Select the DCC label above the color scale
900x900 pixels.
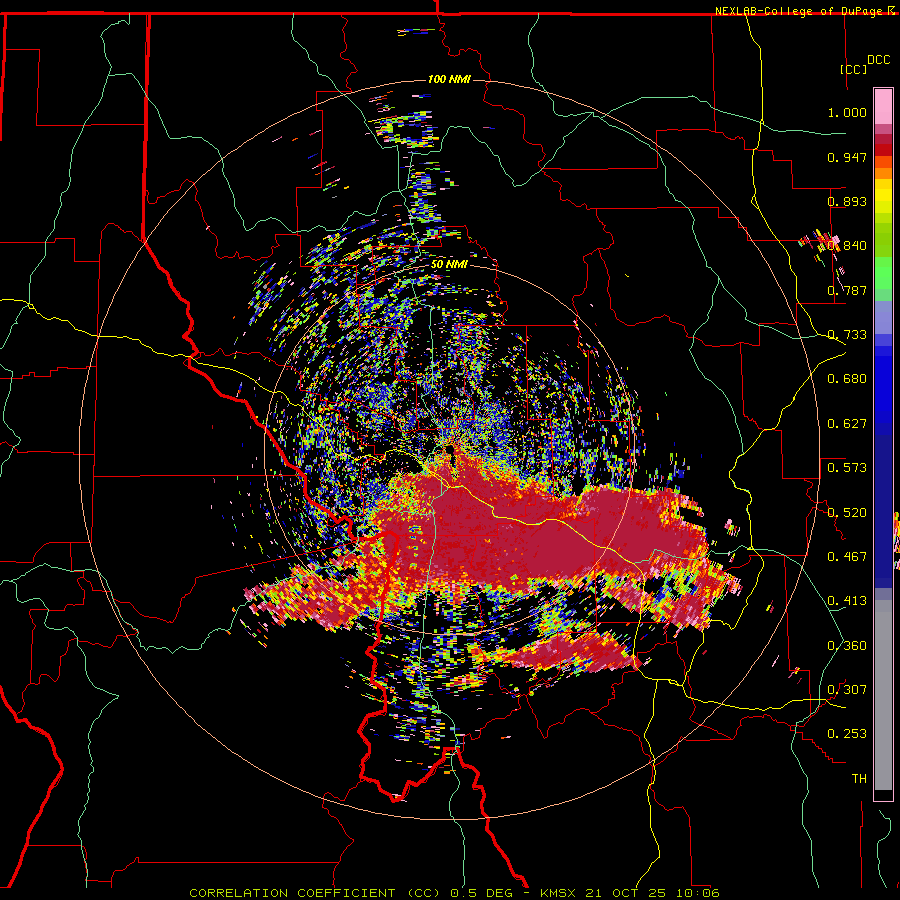coord(878,60)
